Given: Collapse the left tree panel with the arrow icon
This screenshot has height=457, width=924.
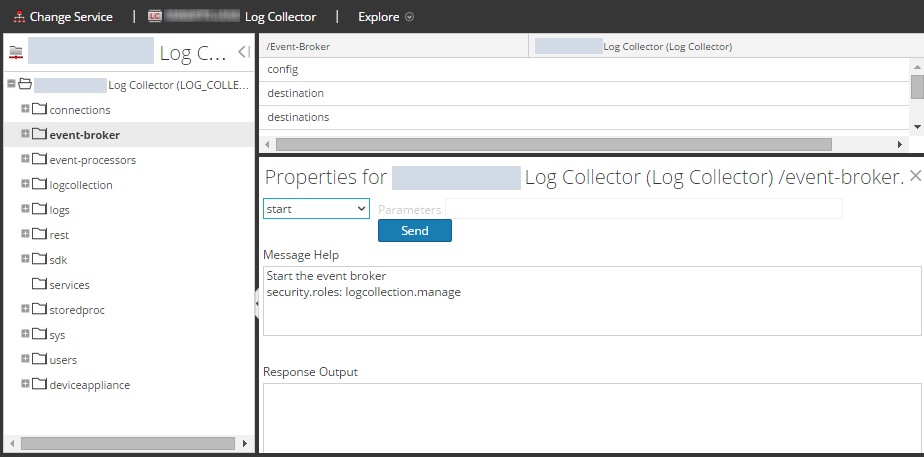Looking at the screenshot, I should coord(243,52).
